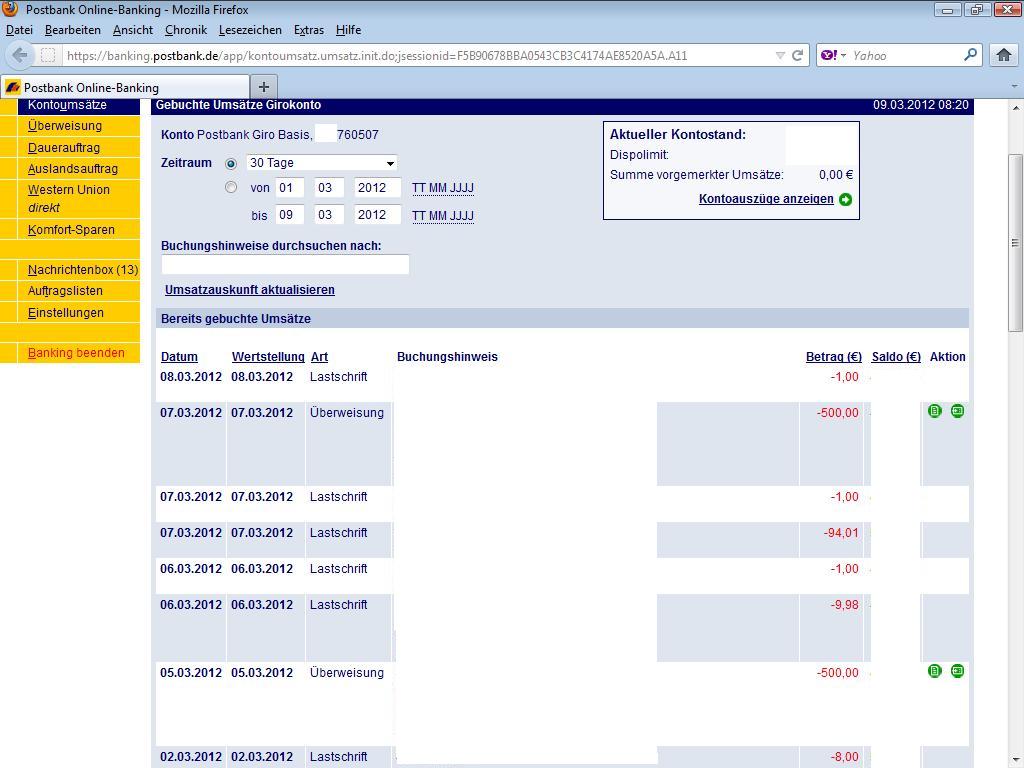Open the Datei menu
Viewport: 1024px width, 768px height.
point(19,30)
